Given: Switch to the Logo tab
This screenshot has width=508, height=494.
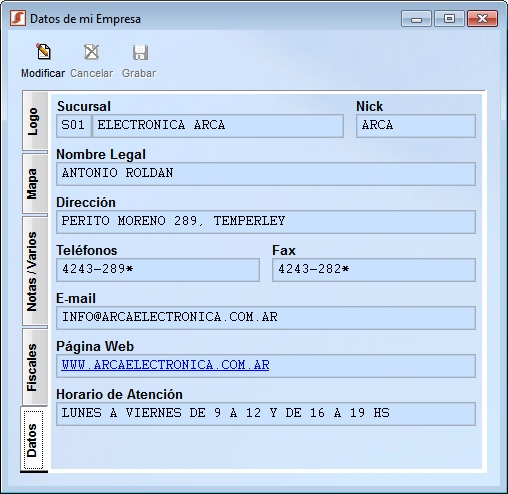Looking at the screenshot, I should point(35,121).
